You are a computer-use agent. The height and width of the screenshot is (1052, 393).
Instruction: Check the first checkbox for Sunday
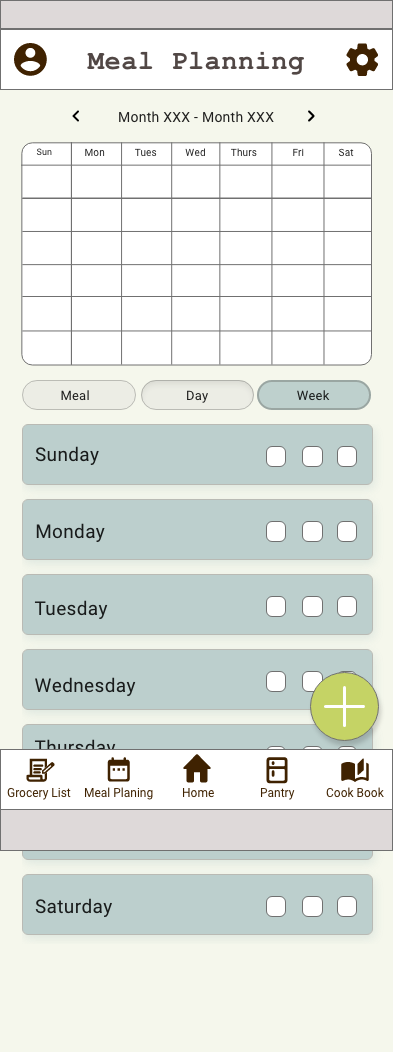276,456
